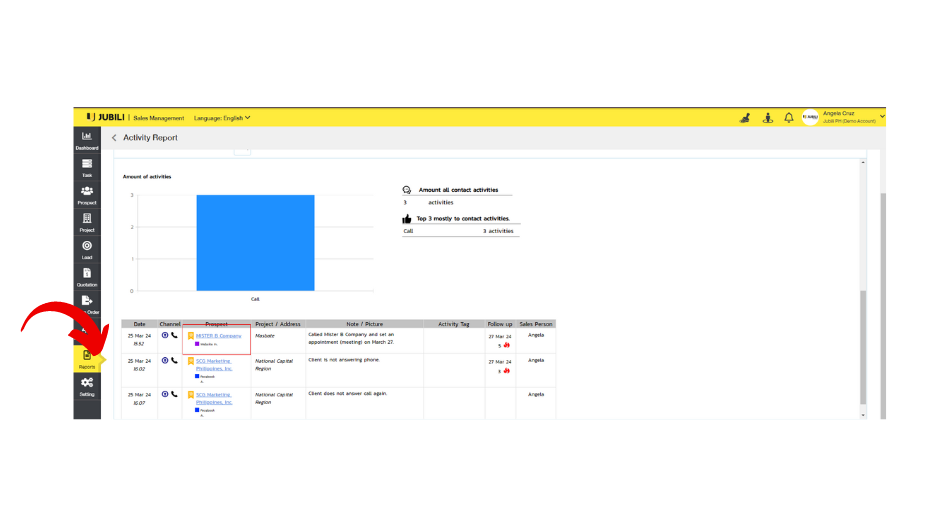Open the Lead section
Viewport: 938px width, 528px height.
(87, 249)
